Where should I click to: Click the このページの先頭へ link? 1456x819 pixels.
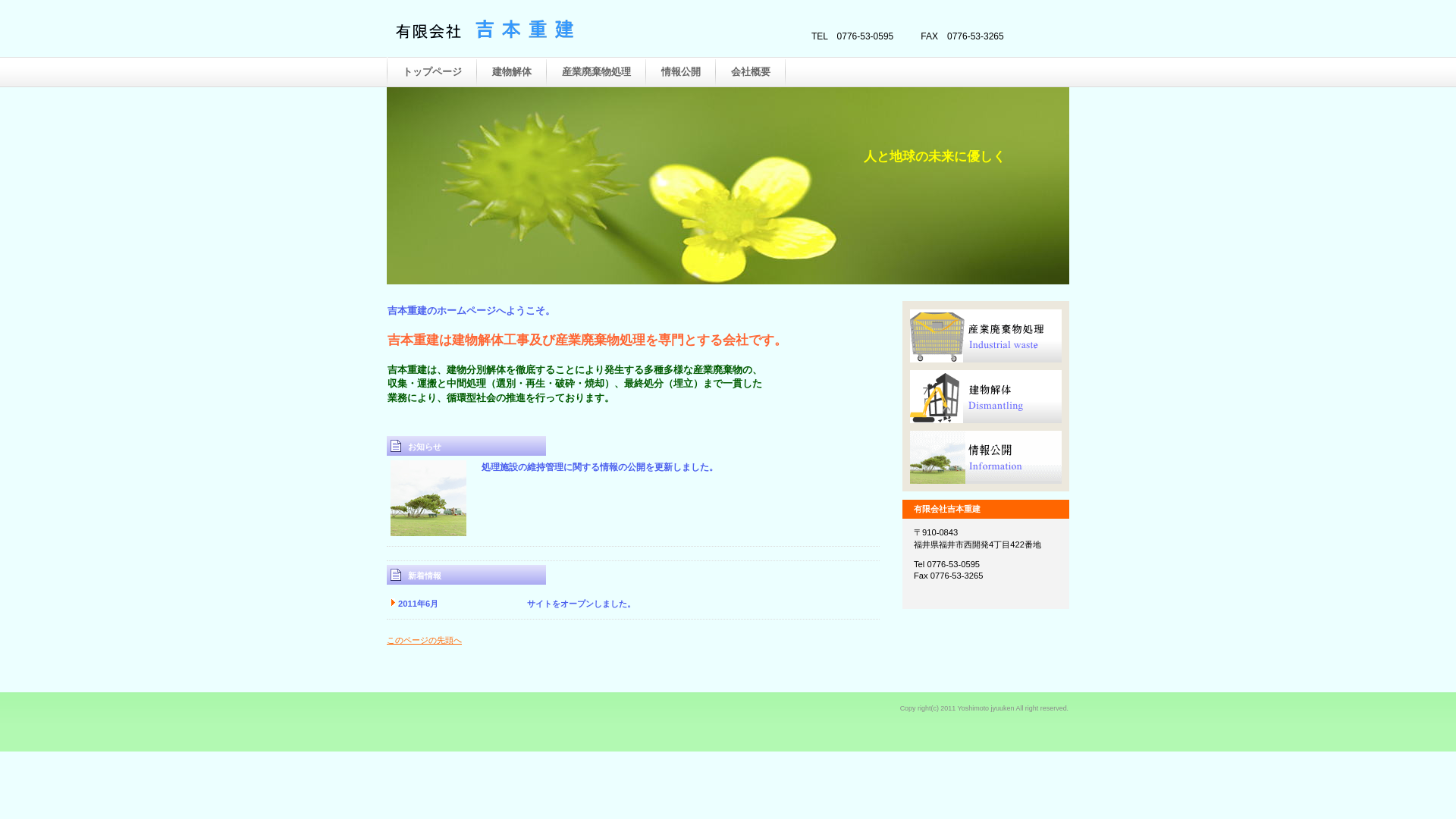(424, 640)
